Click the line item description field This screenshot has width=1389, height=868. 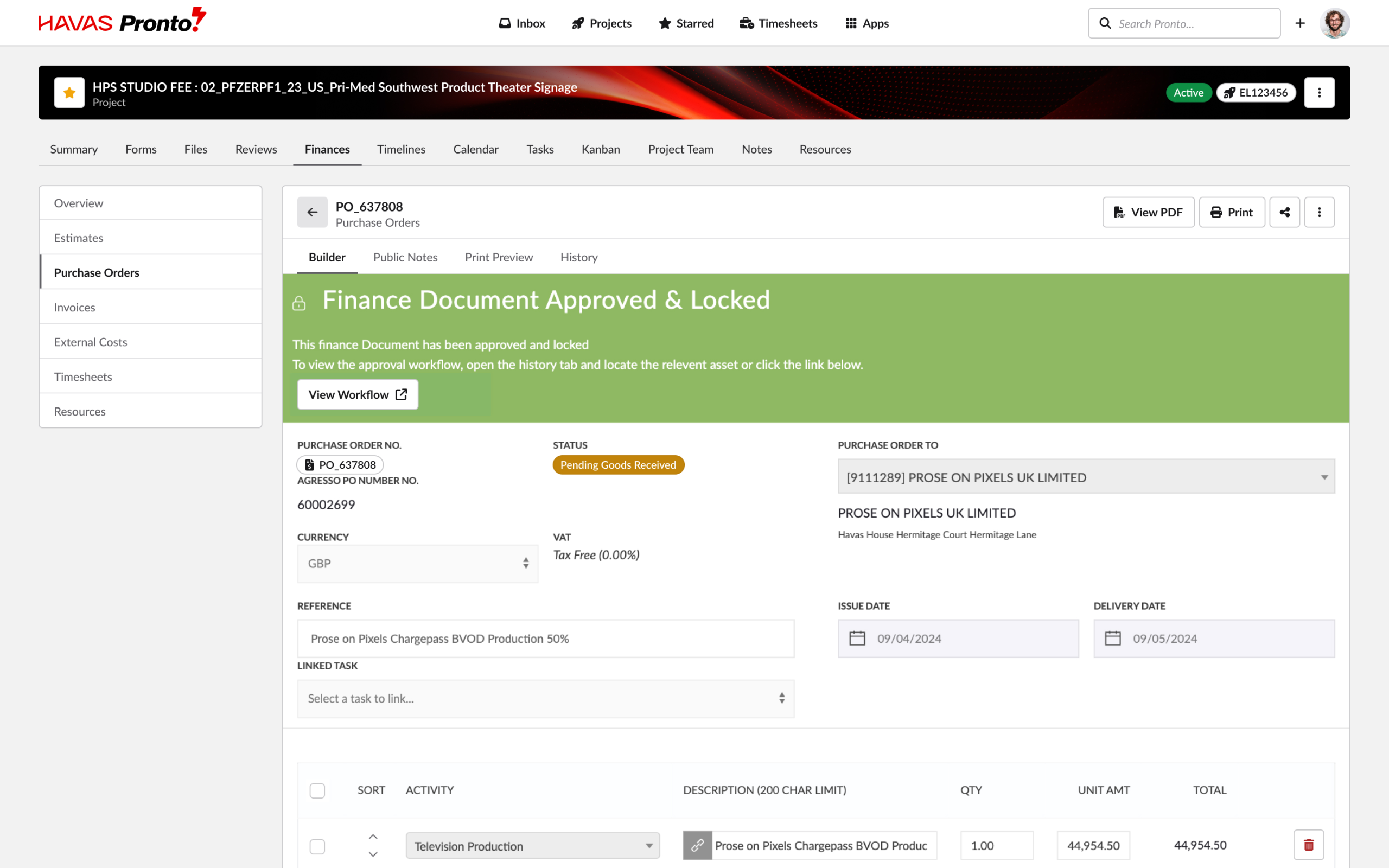coord(824,846)
